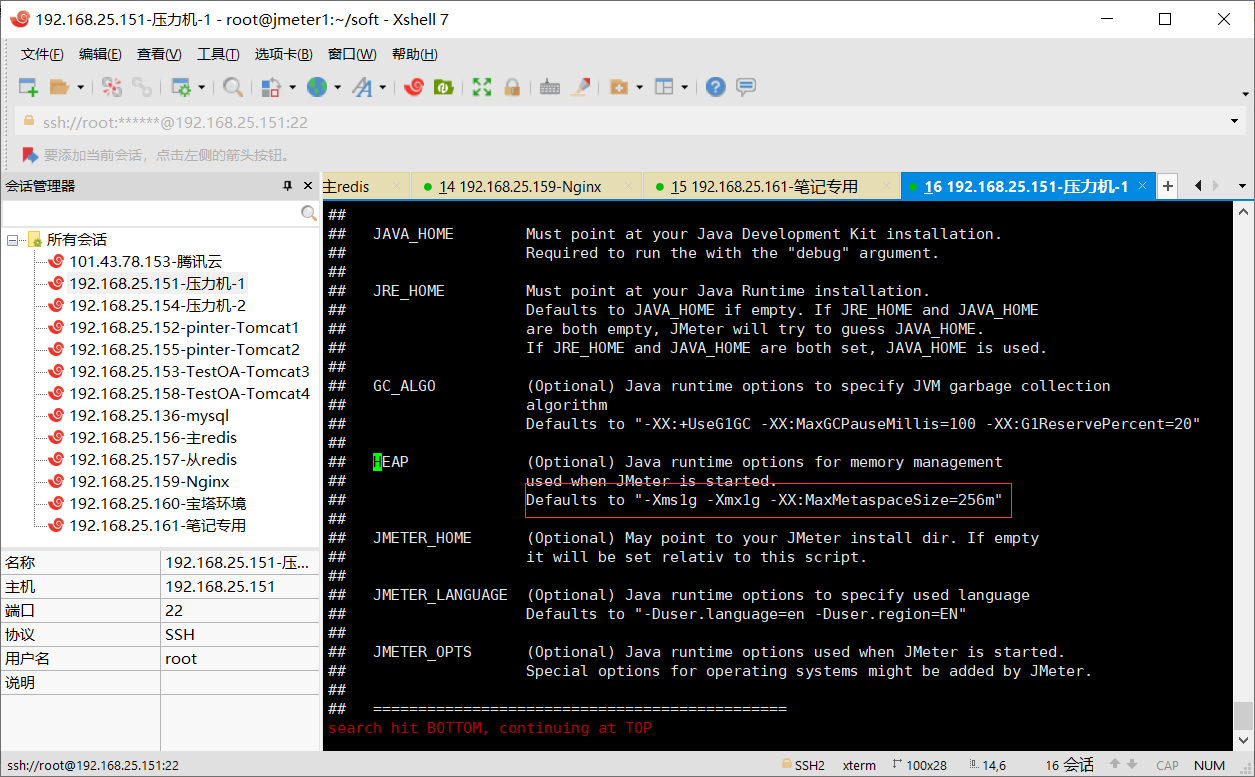
Task: Toggle full screen green arrows icon
Action: 482,87
